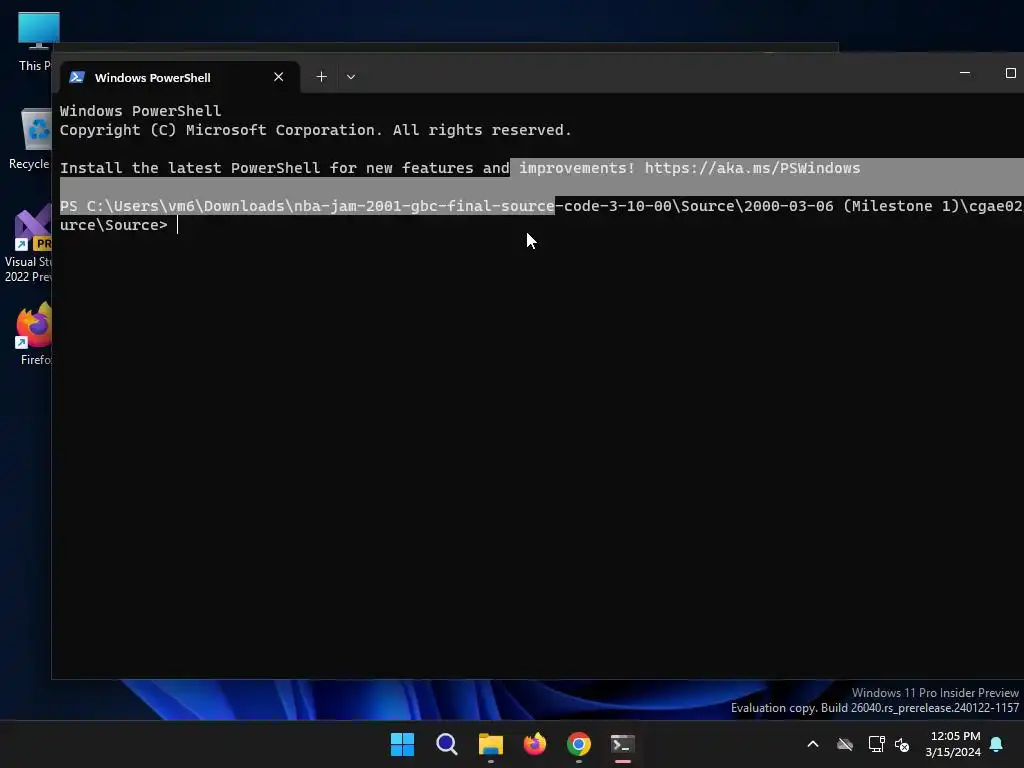Close the Windows PowerShell tab
The width and height of the screenshot is (1024, 768).
coord(279,77)
